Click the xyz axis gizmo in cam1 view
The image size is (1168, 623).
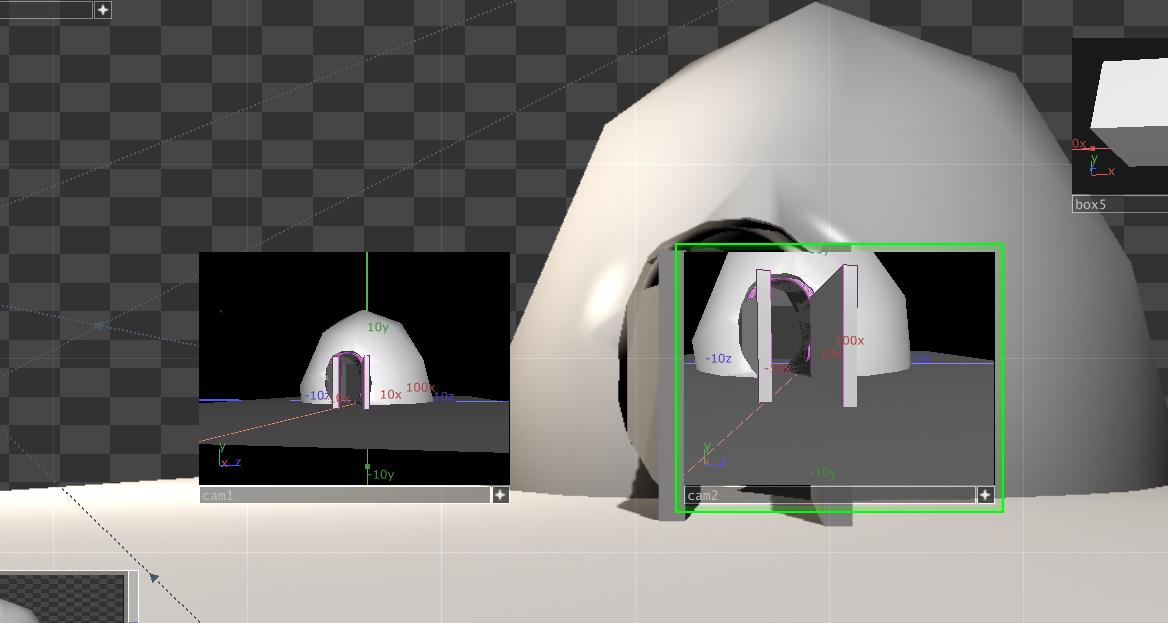click(x=229, y=456)
